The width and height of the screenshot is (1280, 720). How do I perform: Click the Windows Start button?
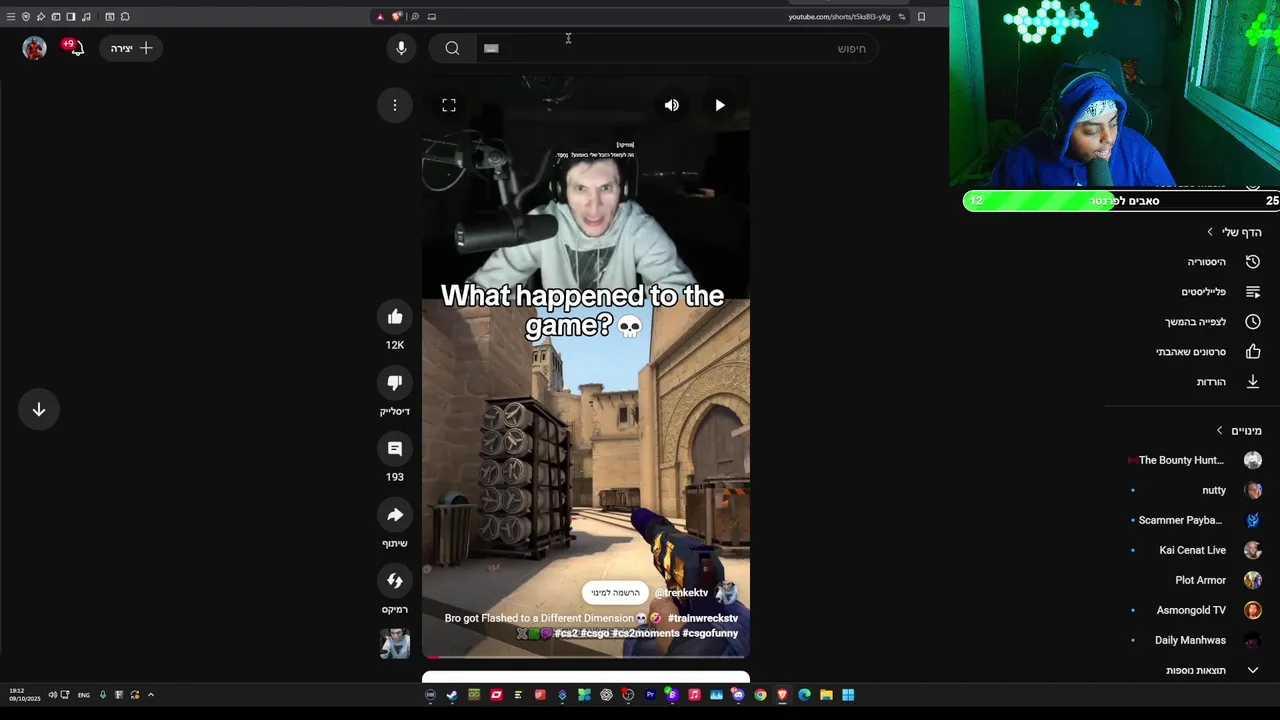(x=848, y=695)
